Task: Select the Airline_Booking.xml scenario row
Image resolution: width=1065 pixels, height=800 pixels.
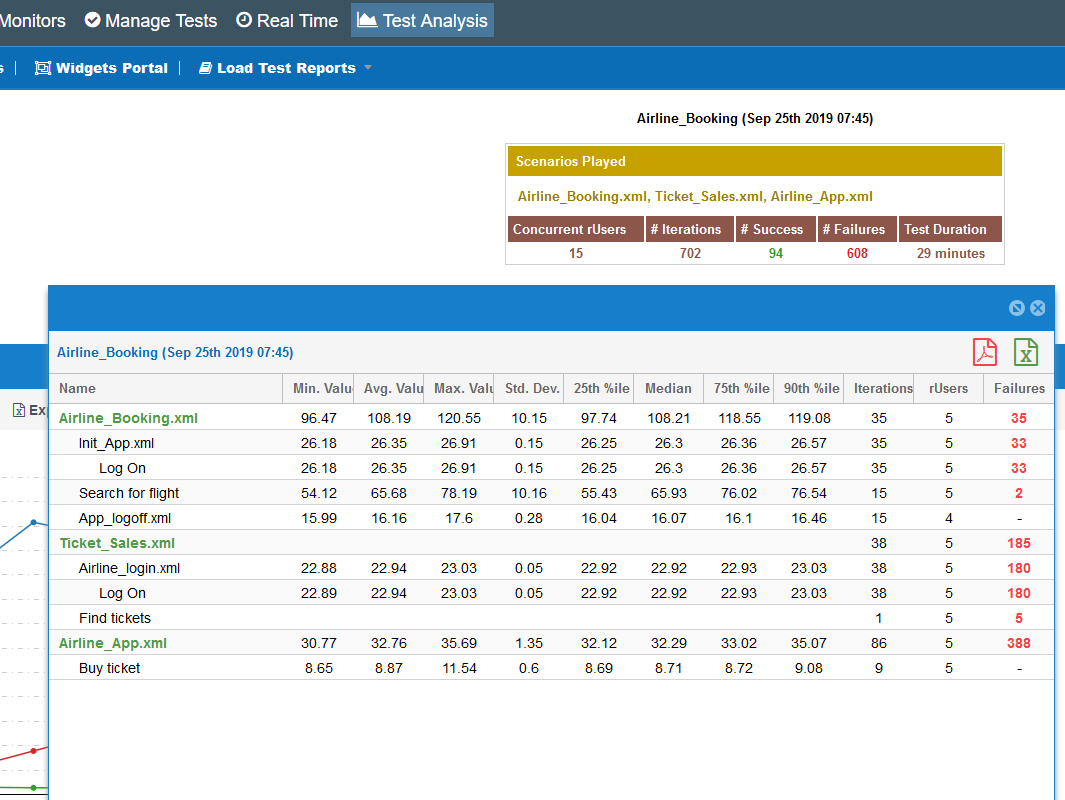Action: coord(552,418)
